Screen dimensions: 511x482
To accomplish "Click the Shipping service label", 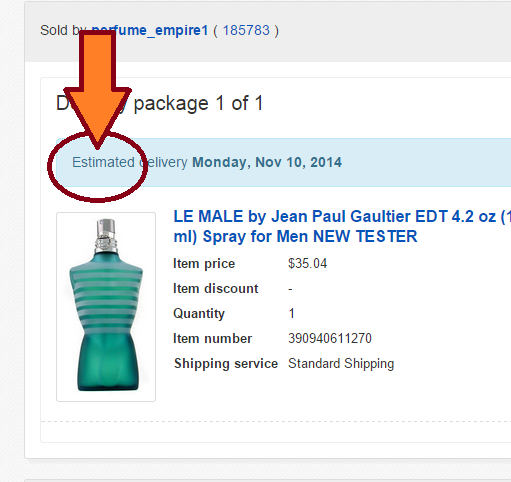I will (226, 363).
